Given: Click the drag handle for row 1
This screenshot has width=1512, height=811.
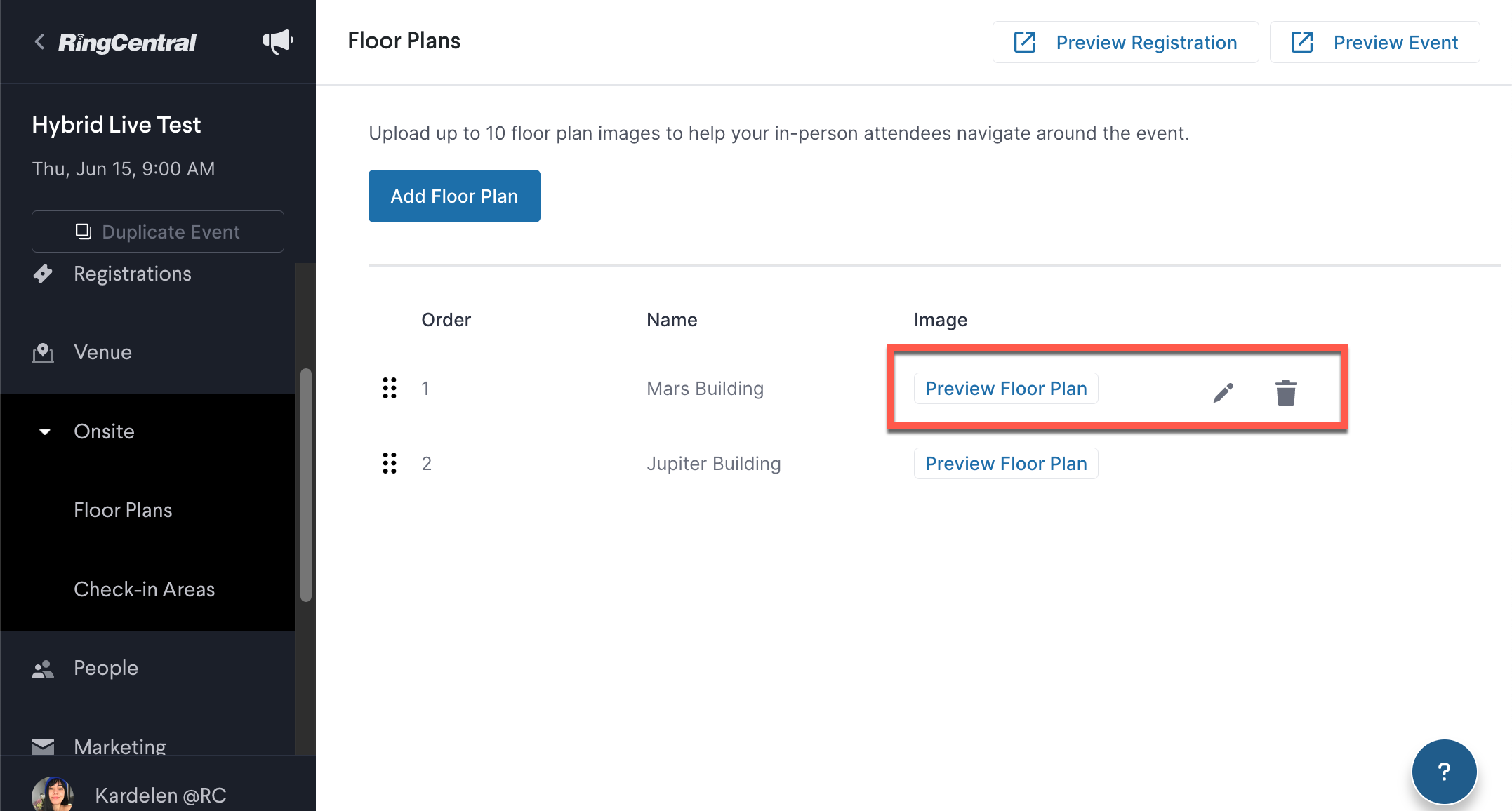Looking at the screenshot, I should 390,388.
